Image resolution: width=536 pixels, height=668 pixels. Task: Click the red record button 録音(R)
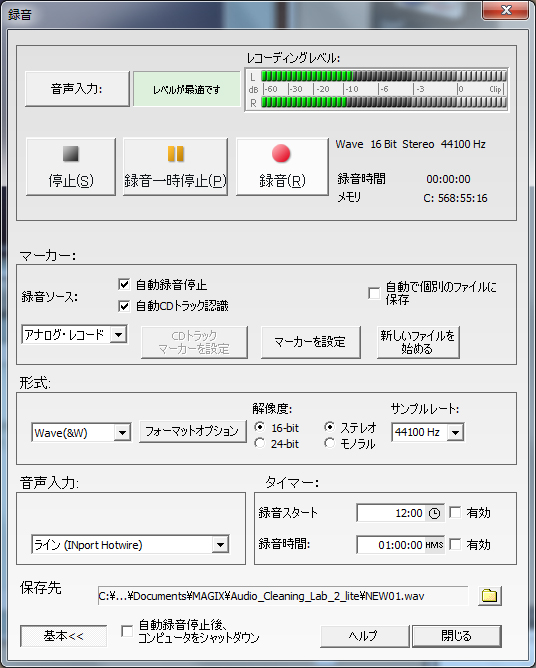(x=282, y=167)
